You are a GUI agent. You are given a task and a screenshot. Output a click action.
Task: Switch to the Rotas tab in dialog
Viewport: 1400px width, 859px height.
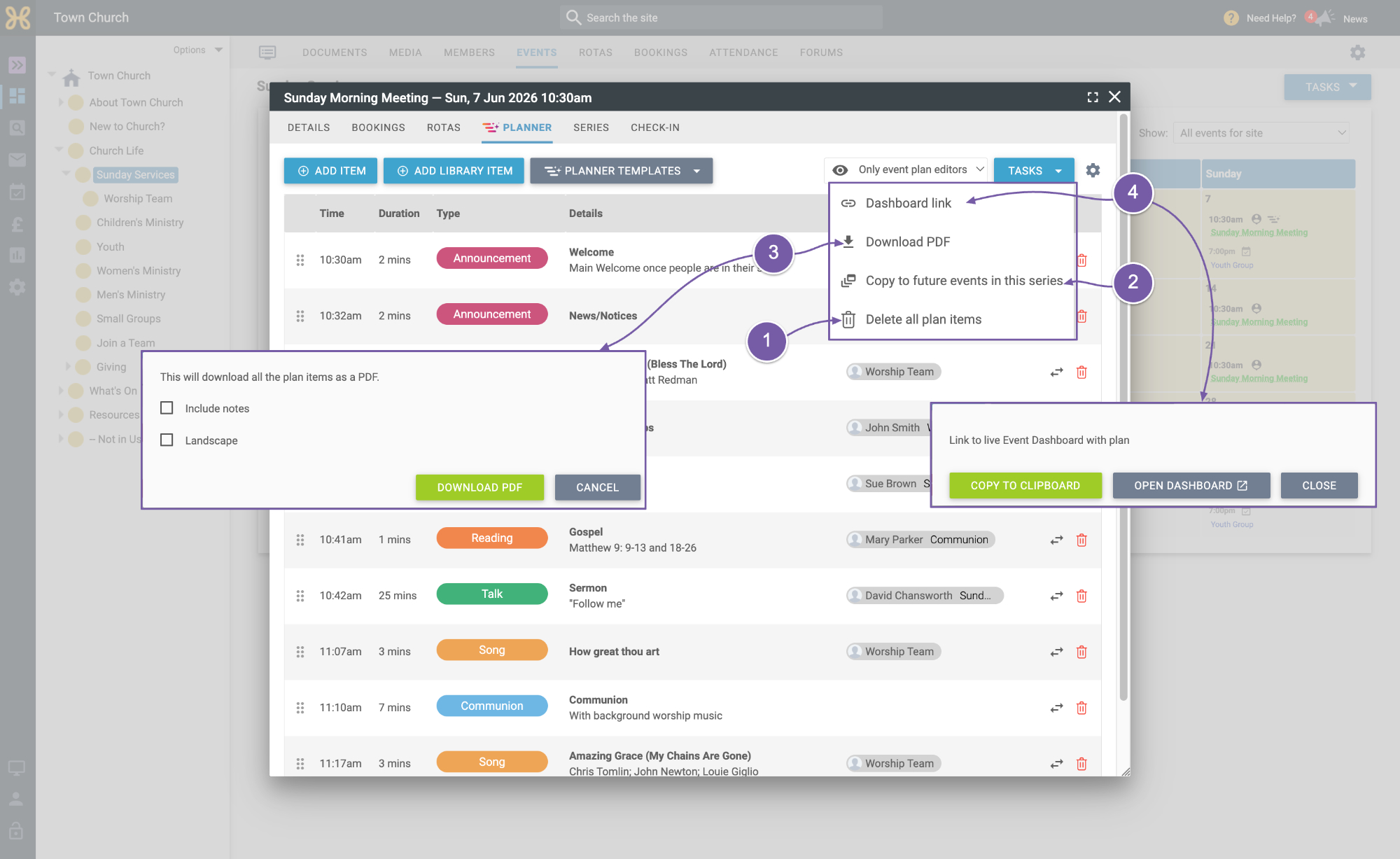[x=444, y=127]
